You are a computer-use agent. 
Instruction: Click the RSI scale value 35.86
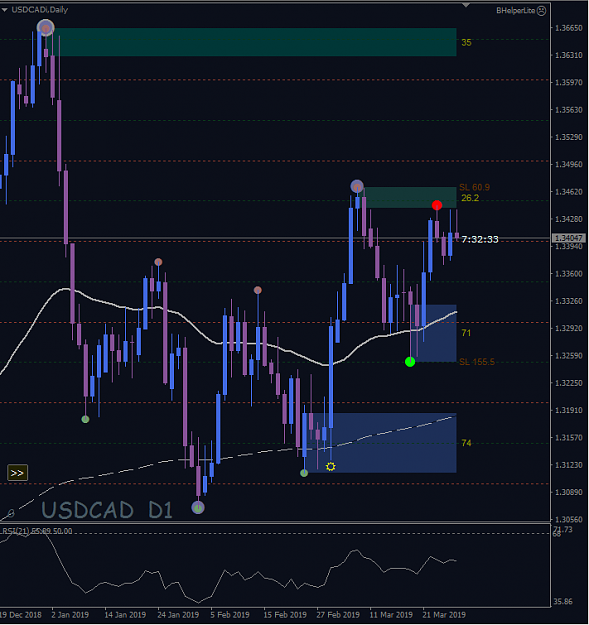point(563,601)
